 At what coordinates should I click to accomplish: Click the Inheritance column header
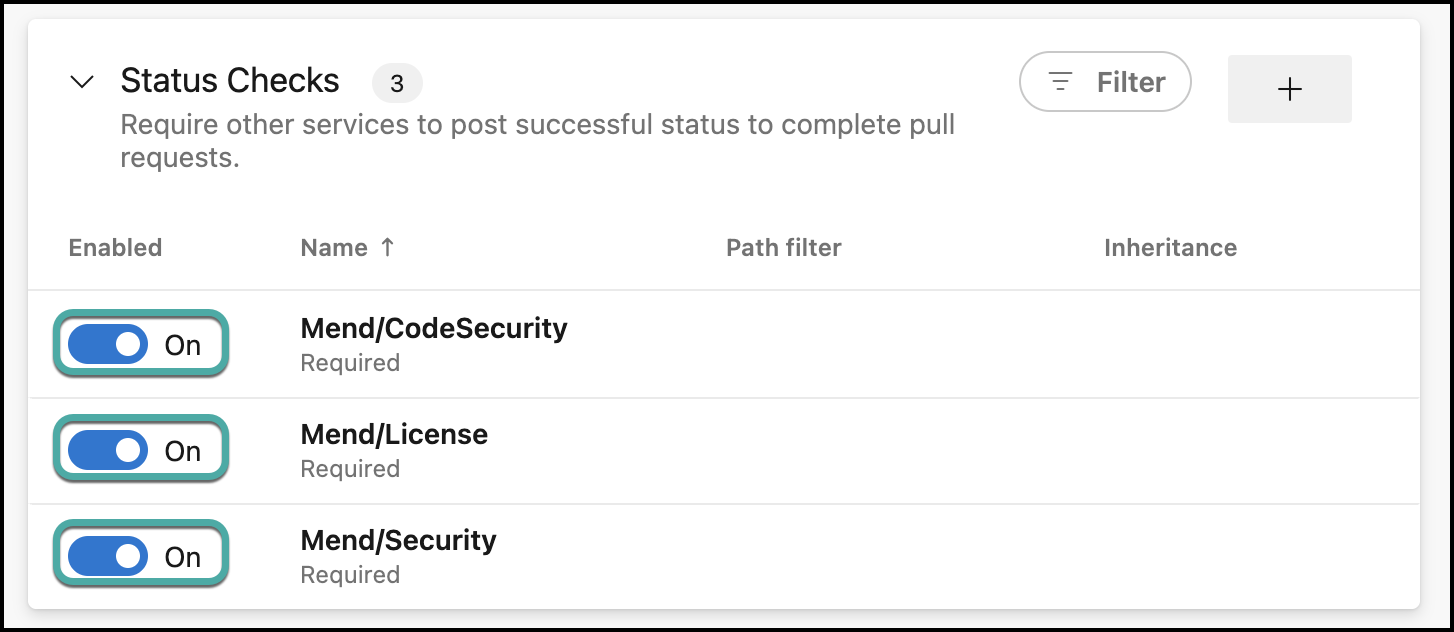click(1170, 248)
